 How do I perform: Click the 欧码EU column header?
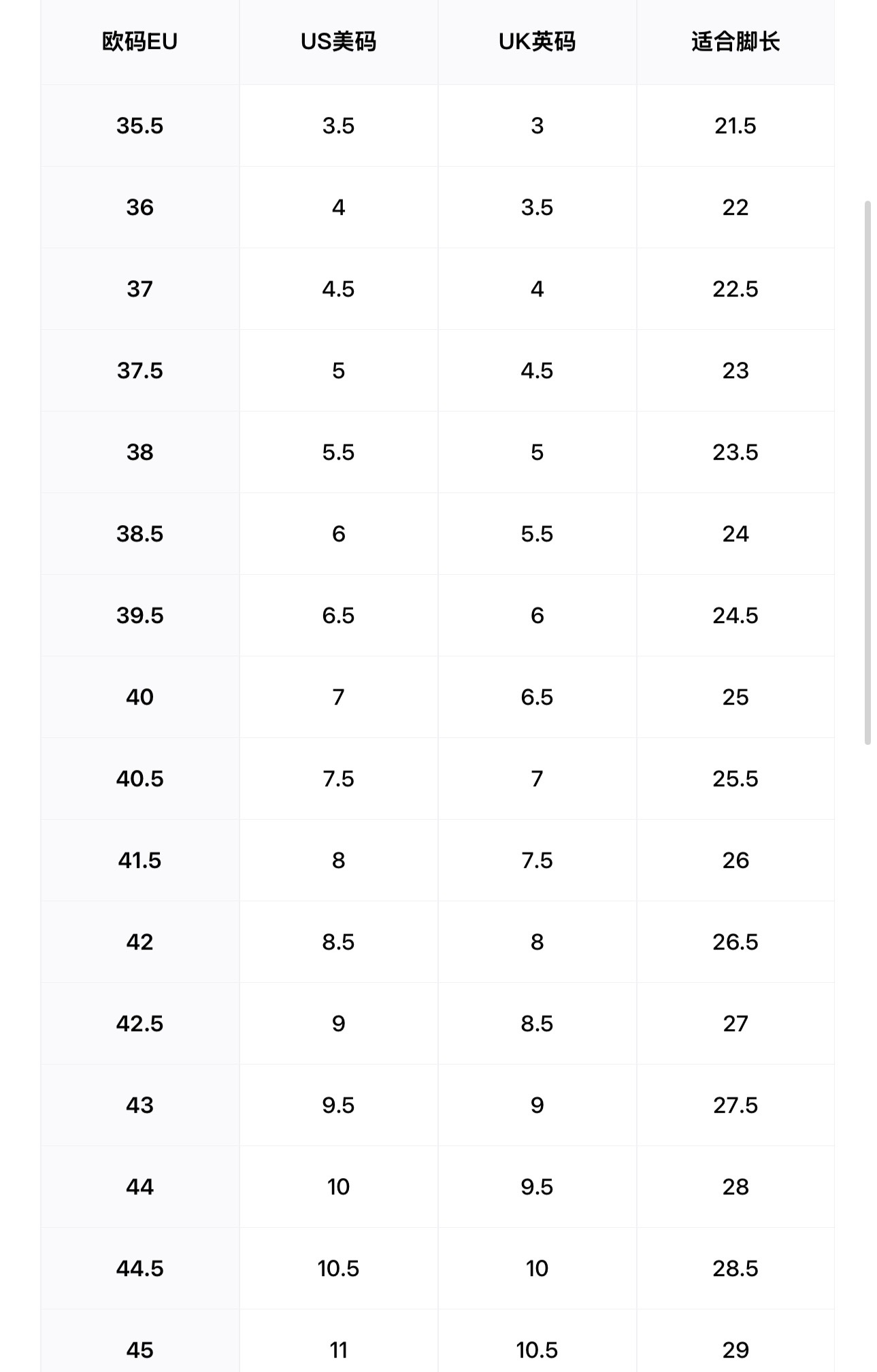[139, 42]
